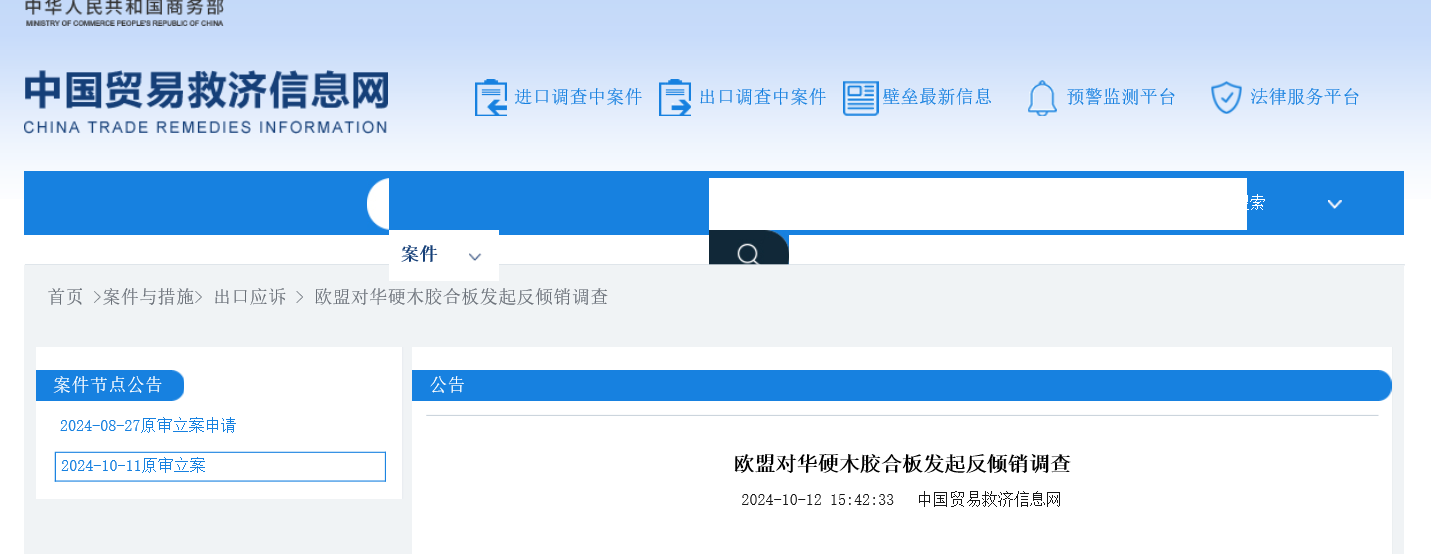Screen dimensions: 1431x554
Task: Open 案件与措施 breadcrumb link
Action: [x=149, y=297]
